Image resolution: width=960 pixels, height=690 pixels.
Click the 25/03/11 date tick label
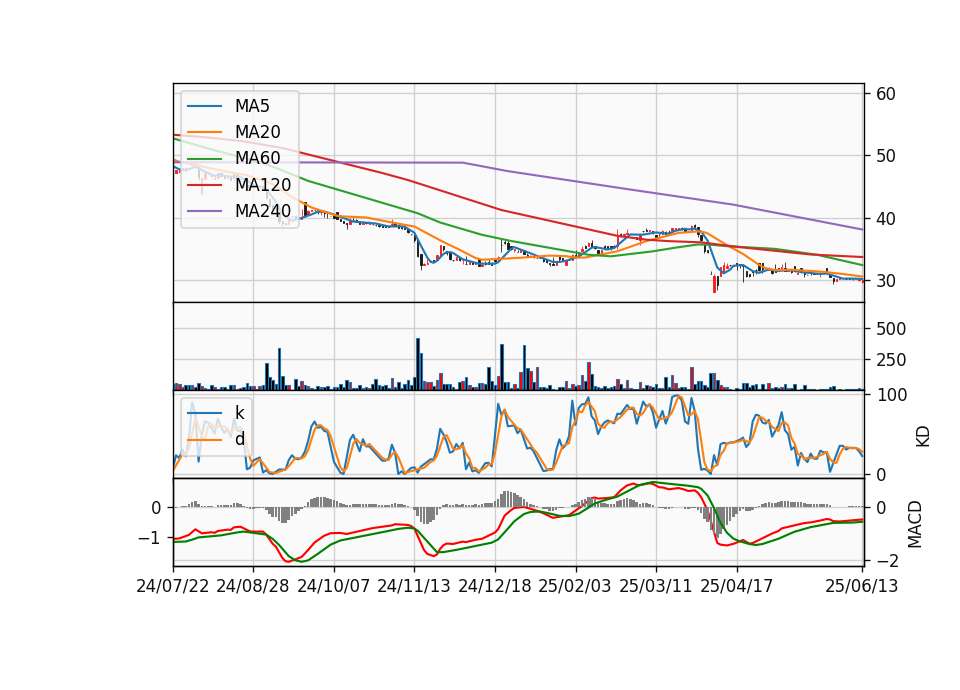tap(656, 586)
